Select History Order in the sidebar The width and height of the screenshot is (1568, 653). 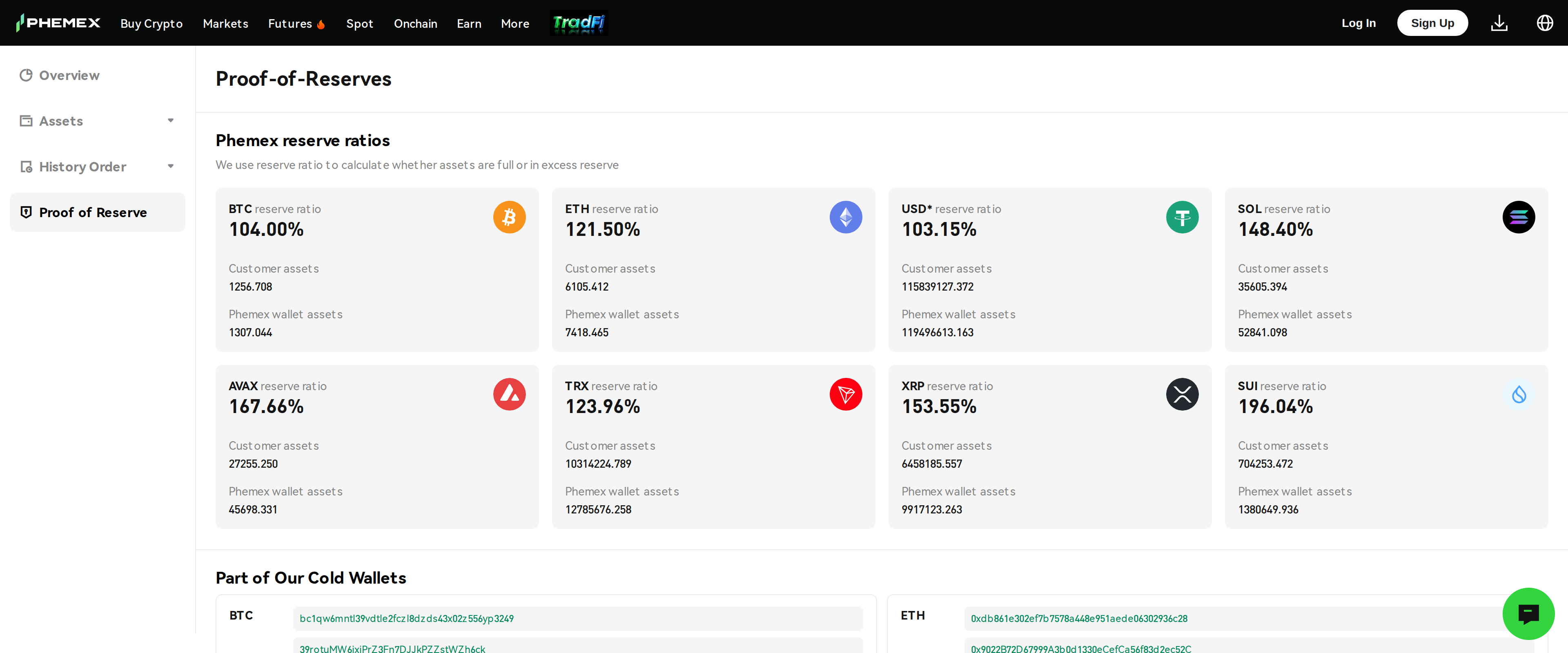[98, 166]
